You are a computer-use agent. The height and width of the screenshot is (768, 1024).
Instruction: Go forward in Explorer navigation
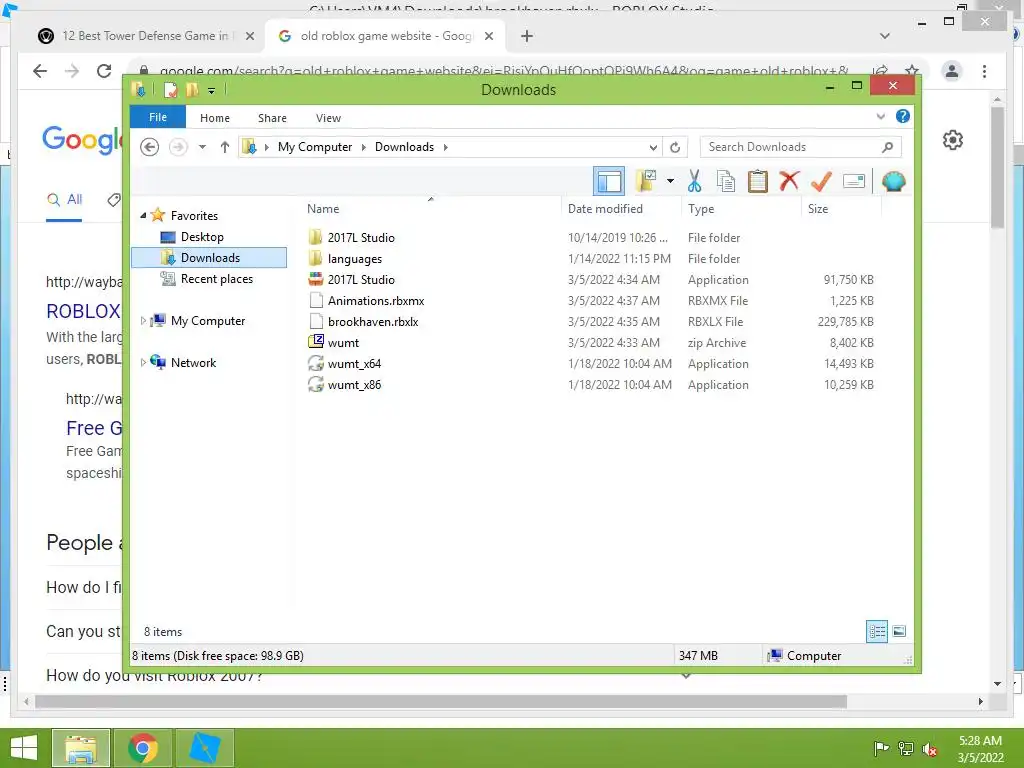point(178,147)
